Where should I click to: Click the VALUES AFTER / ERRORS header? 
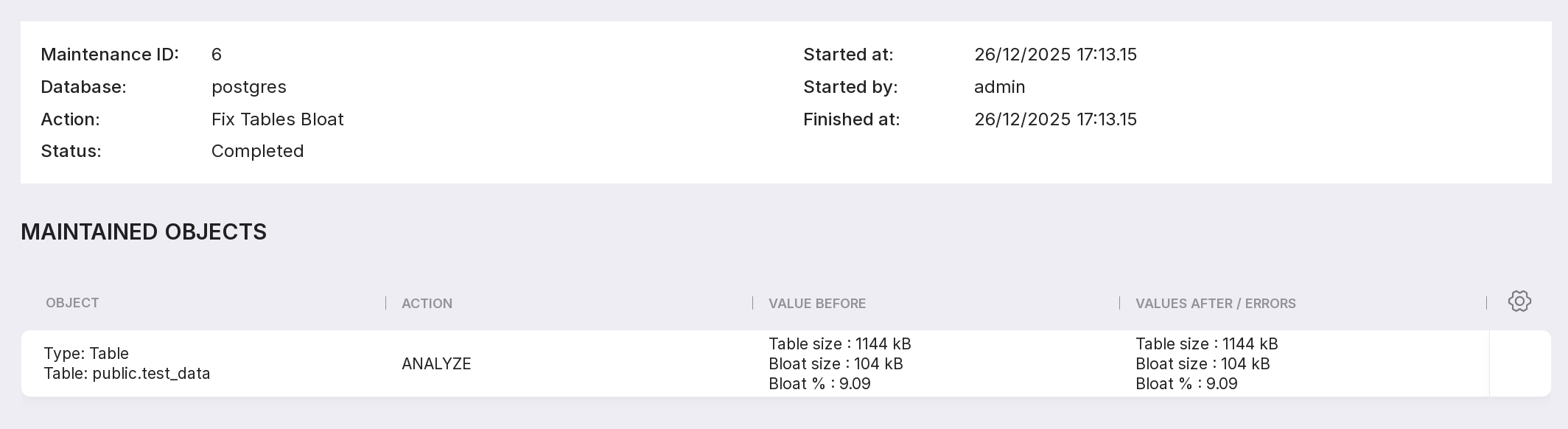pos(1215,304)
